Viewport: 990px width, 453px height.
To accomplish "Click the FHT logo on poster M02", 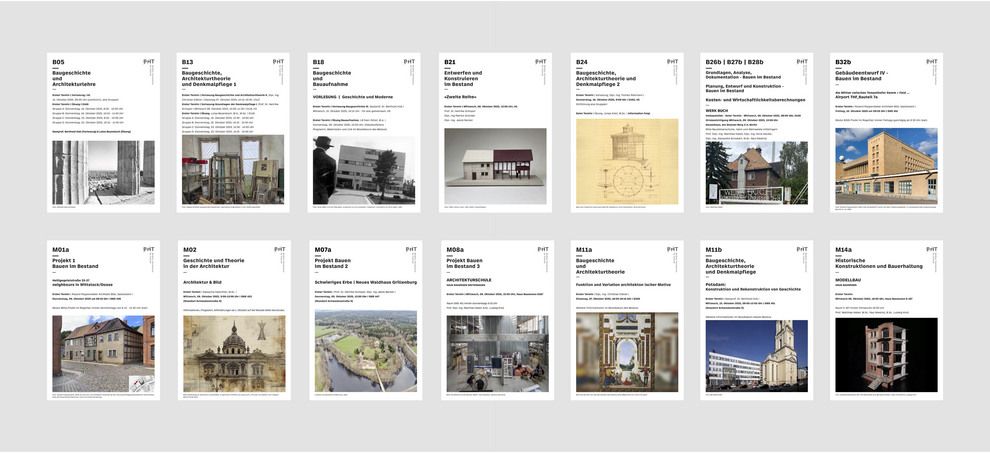I will click(x=278, y=249).
